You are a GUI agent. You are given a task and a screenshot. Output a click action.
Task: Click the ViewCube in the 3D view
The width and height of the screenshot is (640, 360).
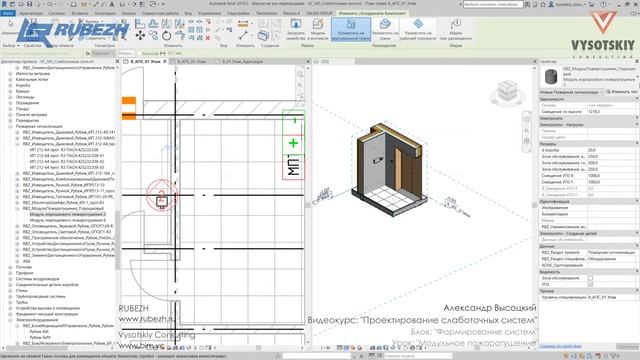pos(507,92)
